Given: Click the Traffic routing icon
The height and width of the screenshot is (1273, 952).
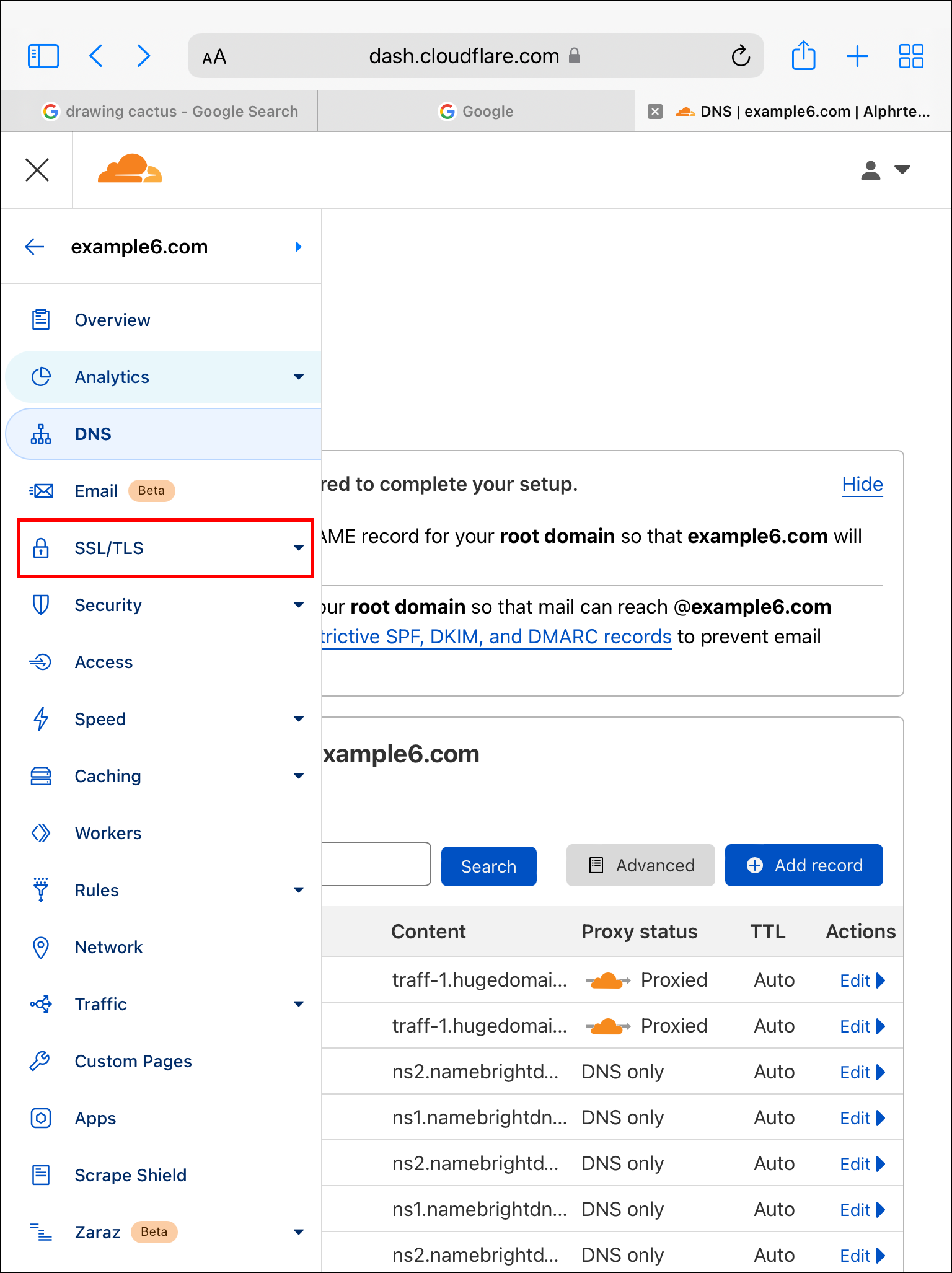Looking at the screenshot, I should point(41,1004).
